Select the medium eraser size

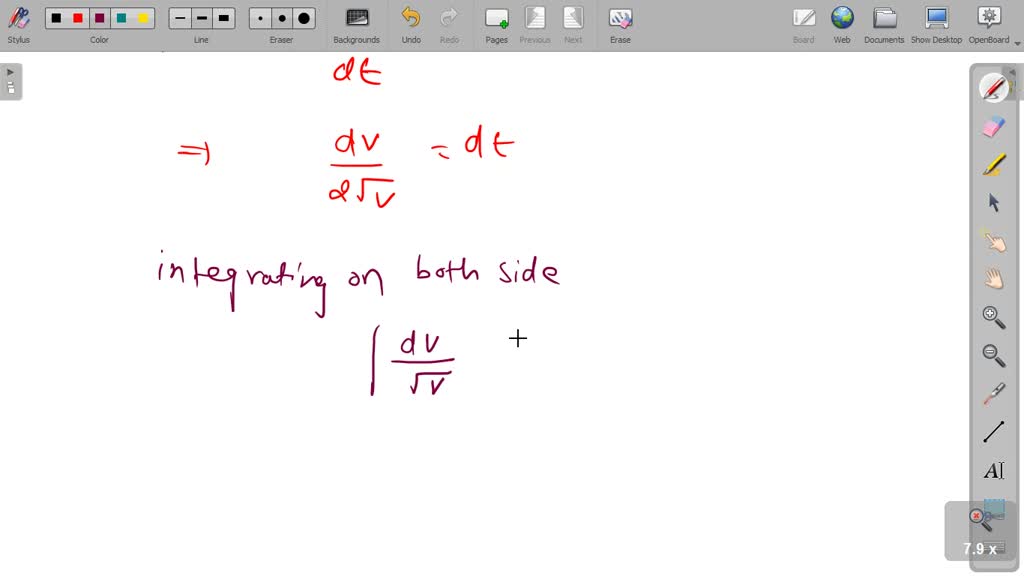pyautogui.click(x=281, y=17)
